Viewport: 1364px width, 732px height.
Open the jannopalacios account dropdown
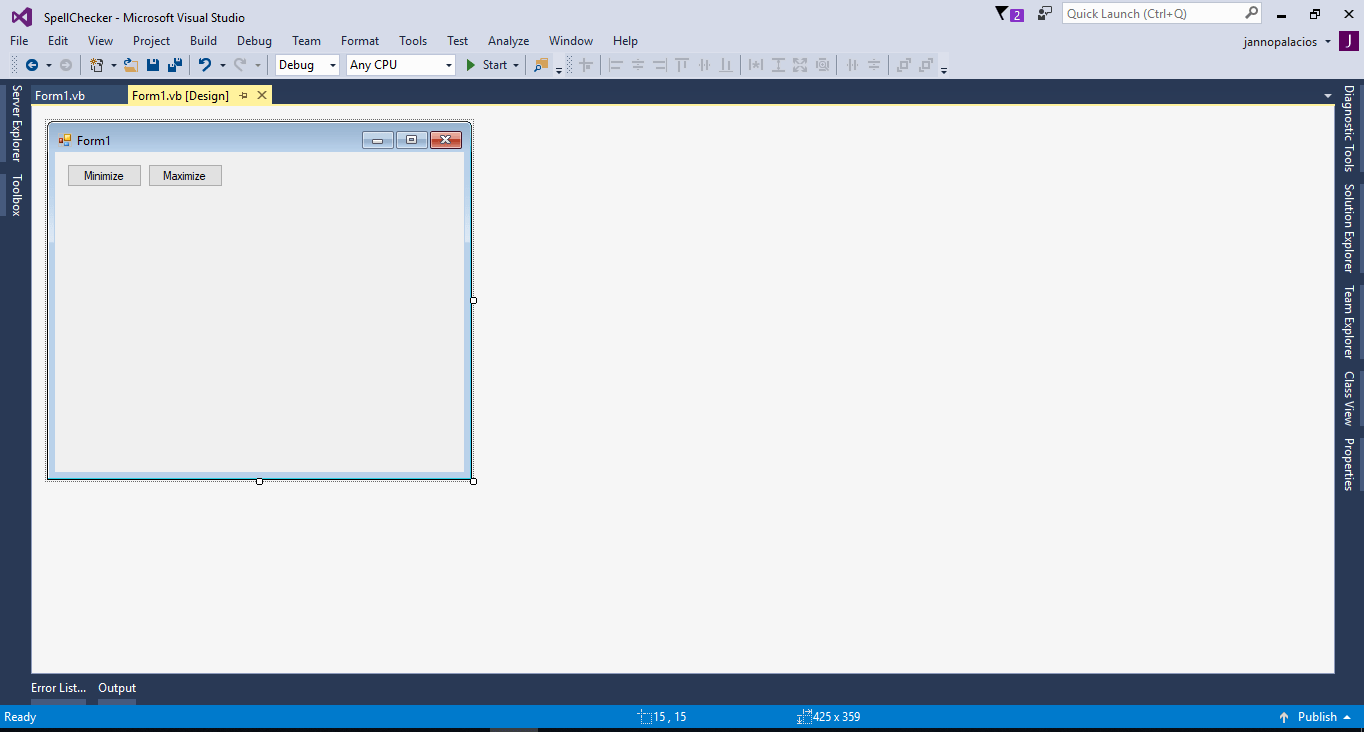coord(1328,42)
